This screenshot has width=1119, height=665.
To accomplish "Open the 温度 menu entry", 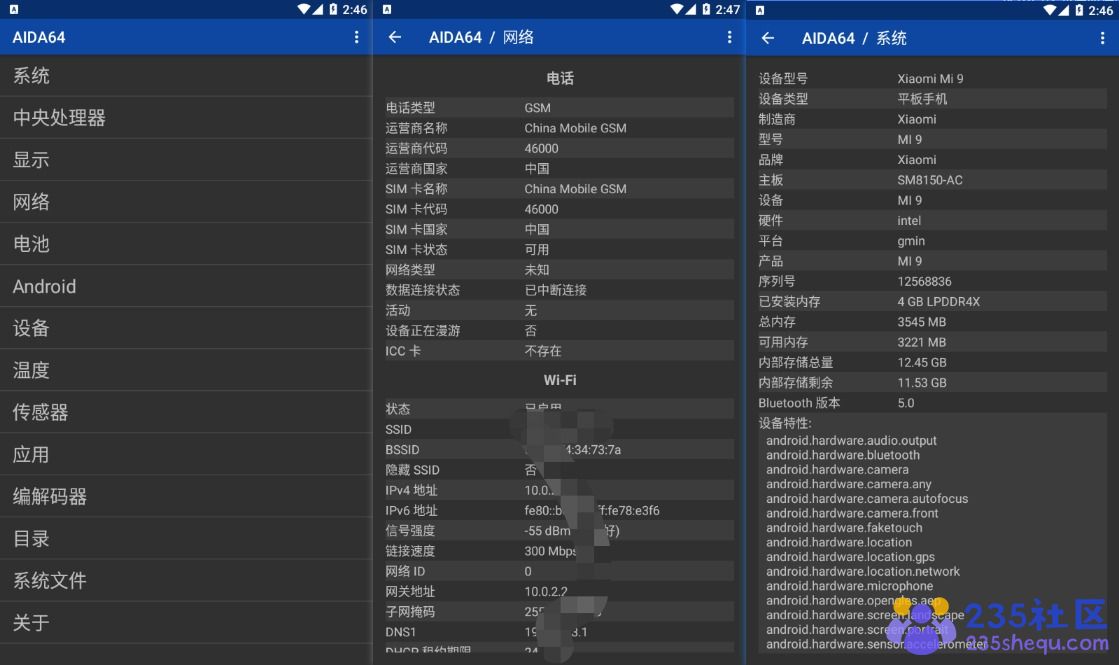I will [186, 370].
